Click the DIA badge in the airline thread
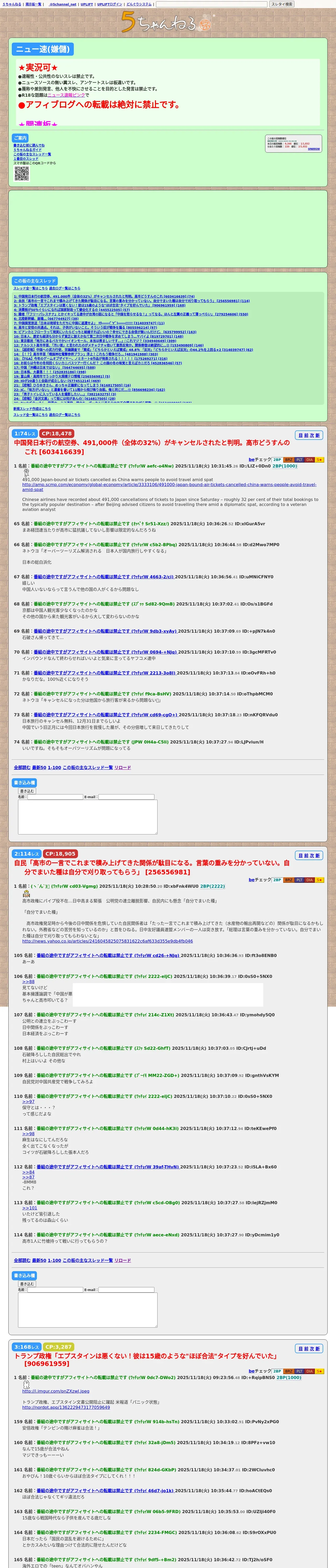 (x=310, y=460)
